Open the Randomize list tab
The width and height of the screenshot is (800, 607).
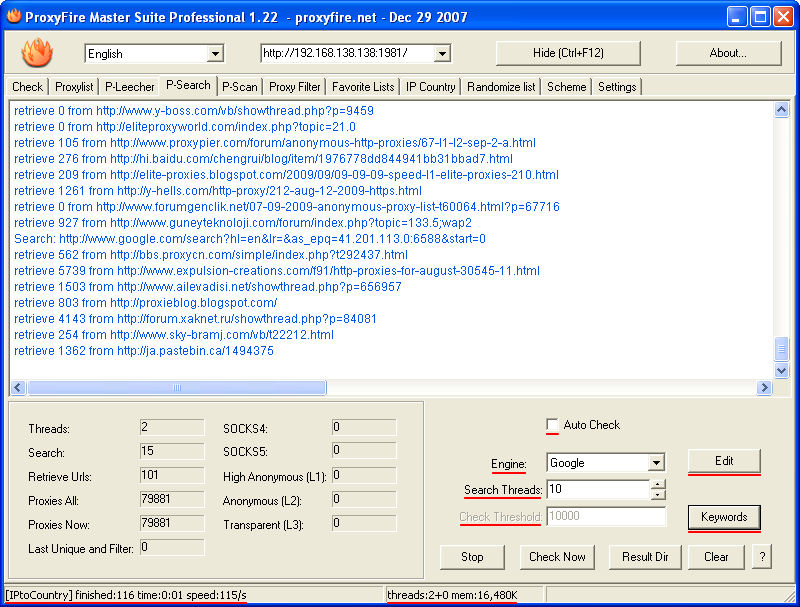click(x=501, y=87)
